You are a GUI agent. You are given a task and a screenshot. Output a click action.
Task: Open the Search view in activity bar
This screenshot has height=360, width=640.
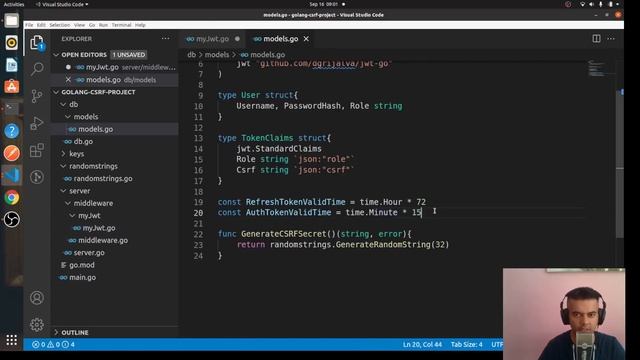(37, 68)
